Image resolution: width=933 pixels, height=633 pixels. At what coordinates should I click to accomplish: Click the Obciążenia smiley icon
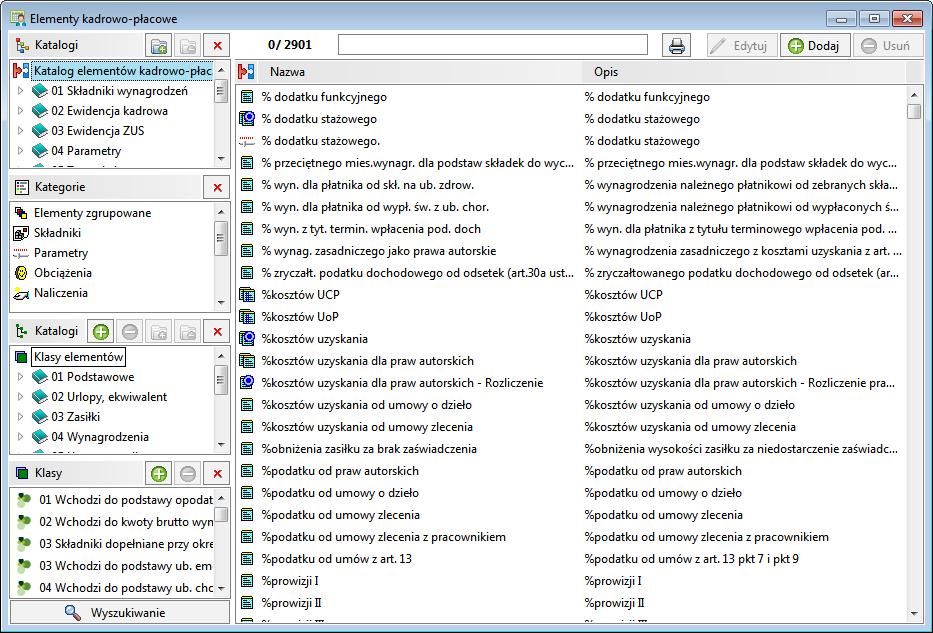point(21,273)
